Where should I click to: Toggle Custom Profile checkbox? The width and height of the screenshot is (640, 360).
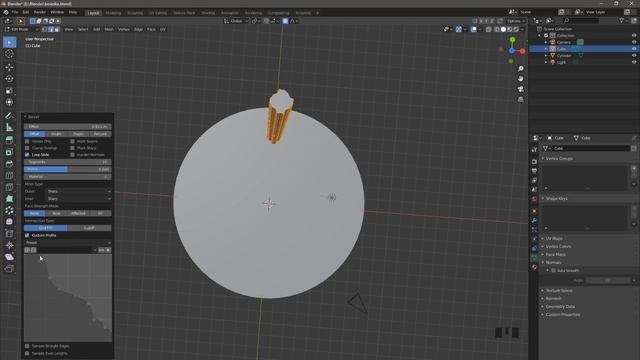pos(27,236)
